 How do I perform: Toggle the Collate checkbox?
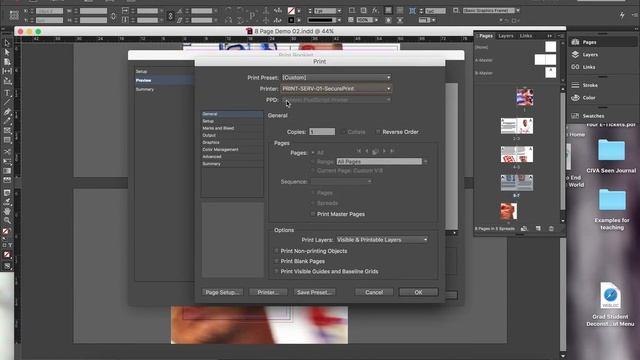tap(343, 132)
